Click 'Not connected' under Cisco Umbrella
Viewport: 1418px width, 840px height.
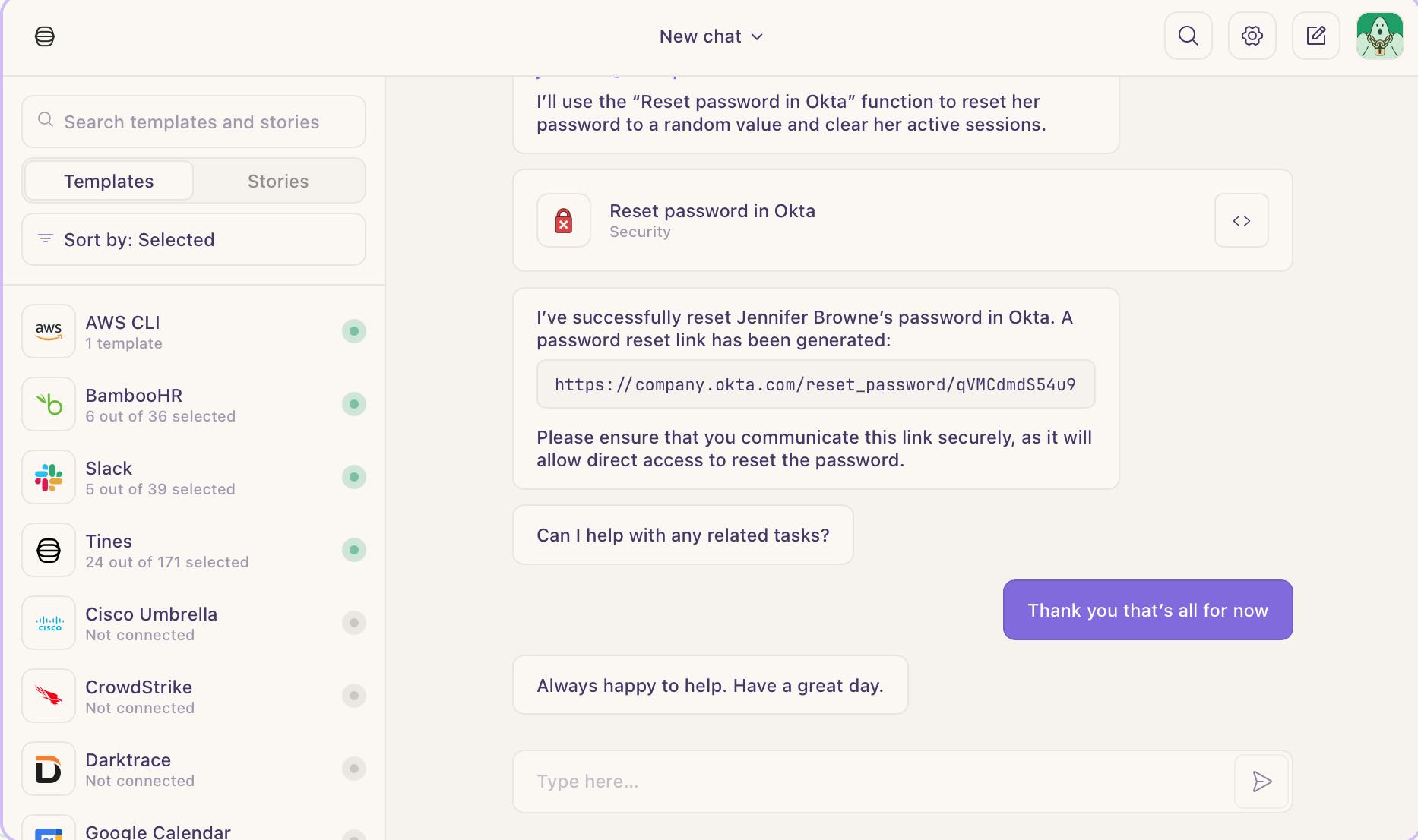pos(140,635)
